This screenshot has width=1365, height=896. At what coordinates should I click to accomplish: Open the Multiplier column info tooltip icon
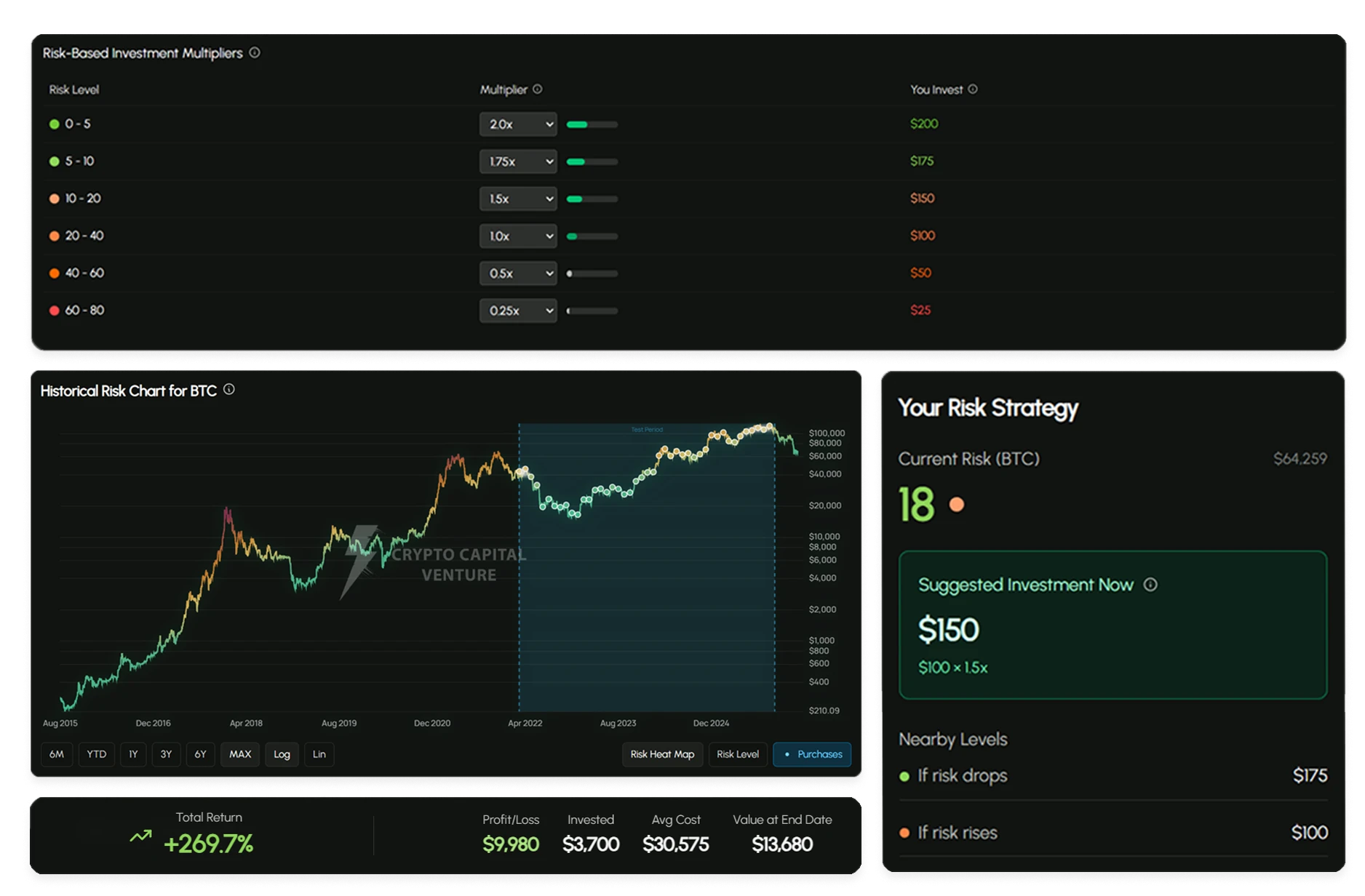[x=538, y=89]
